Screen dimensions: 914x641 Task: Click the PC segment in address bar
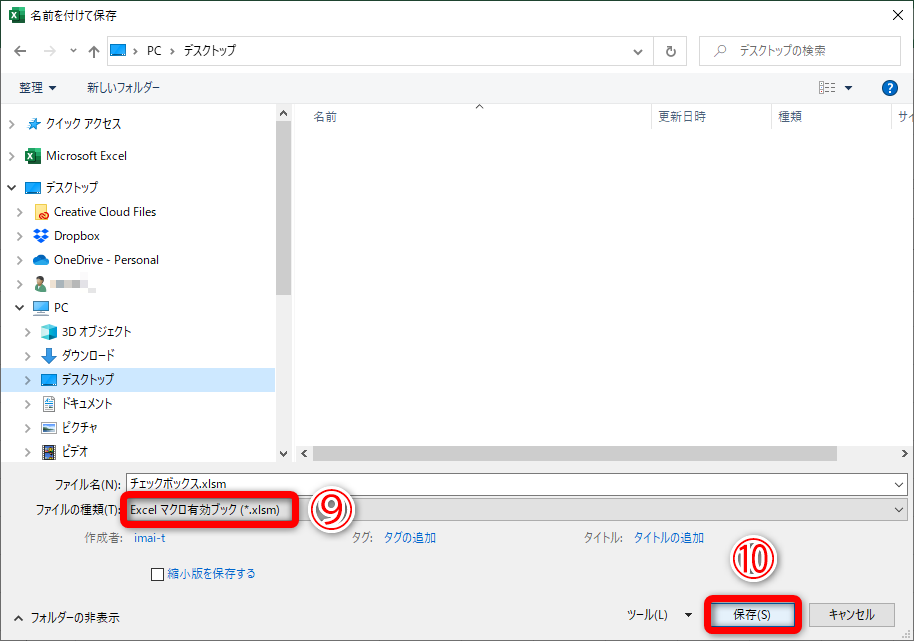coord(154,51)
